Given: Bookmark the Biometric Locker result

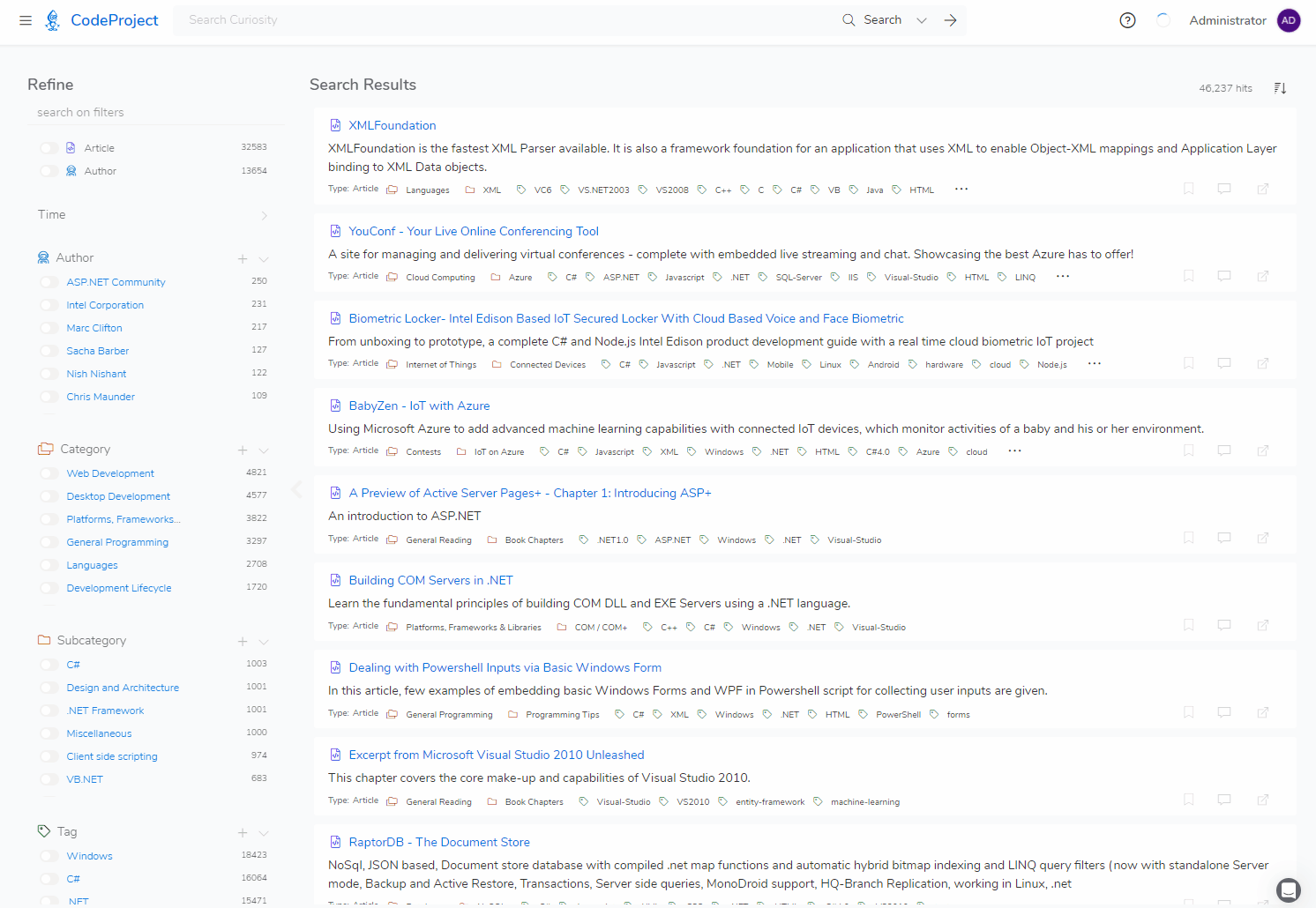Looking at the screenshot, I should pyautogui.click(x=1189, y=363).
